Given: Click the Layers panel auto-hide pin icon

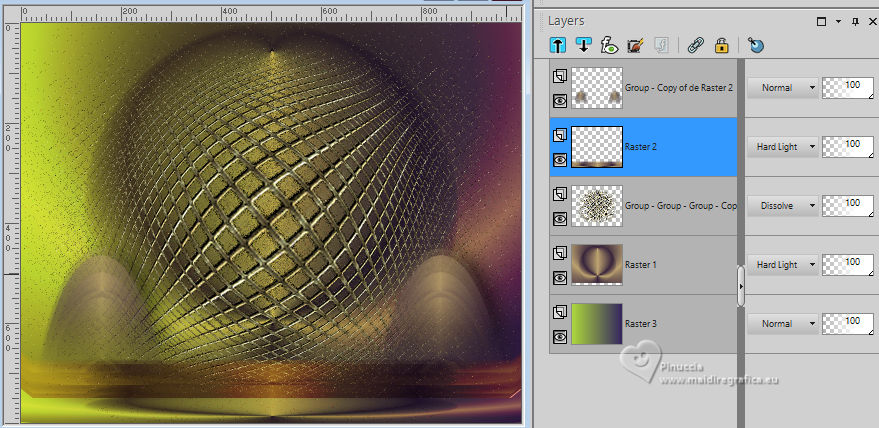Looking at the screenshot, I should 855,22.
